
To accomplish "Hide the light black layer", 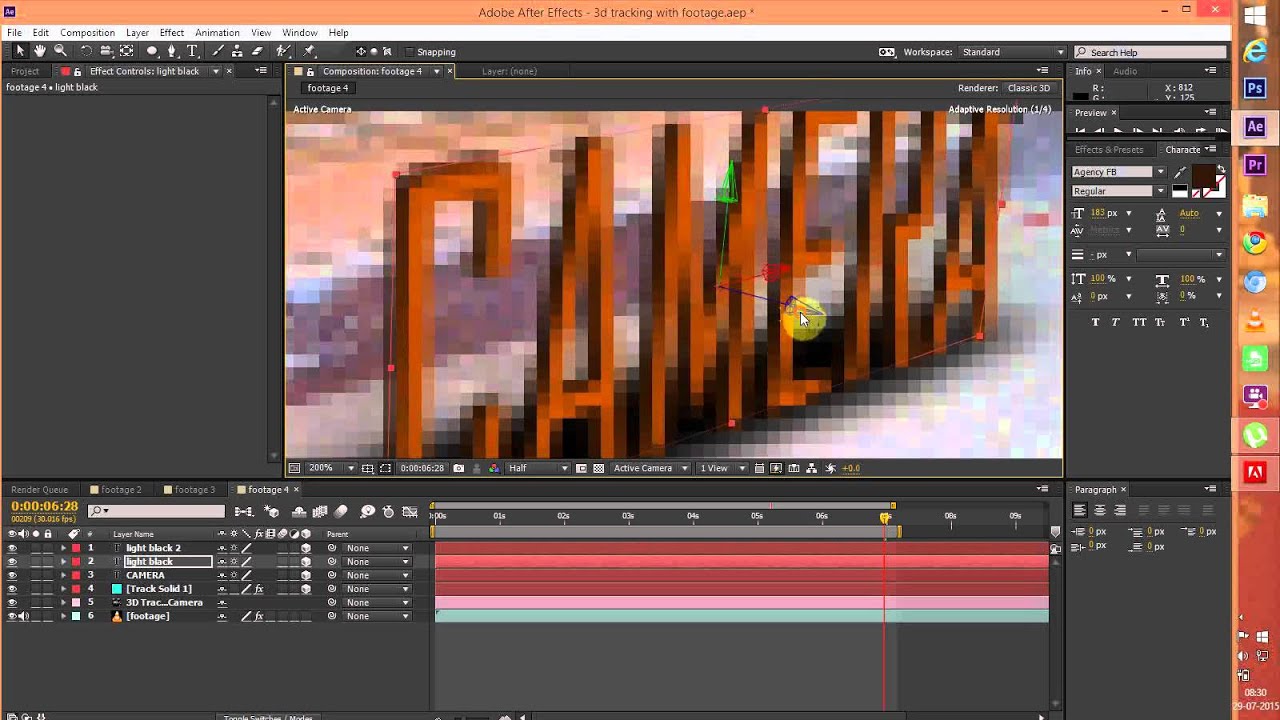I will 12,562.
